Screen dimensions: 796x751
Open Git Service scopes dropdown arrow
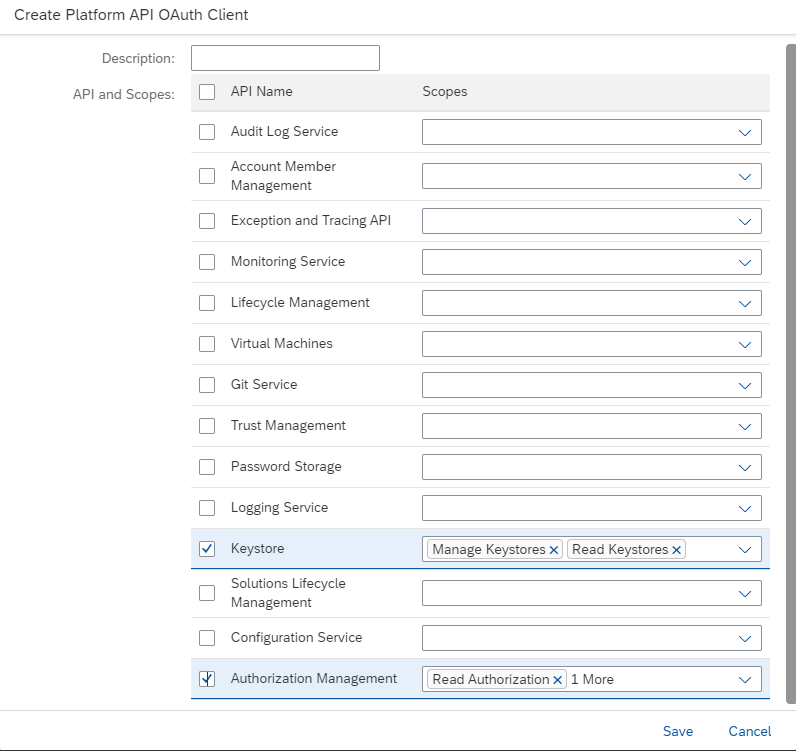[x=745, y=385]
